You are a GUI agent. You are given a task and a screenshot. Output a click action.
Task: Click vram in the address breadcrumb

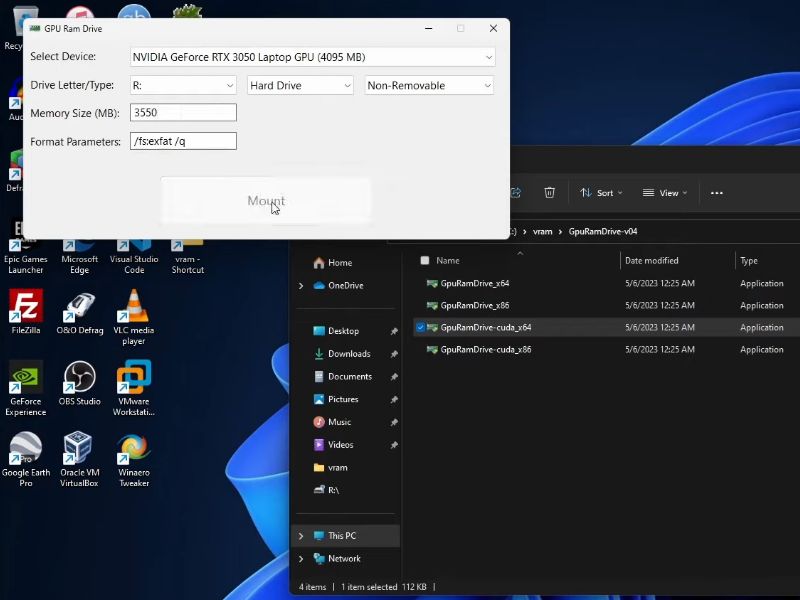pos(542,232)
